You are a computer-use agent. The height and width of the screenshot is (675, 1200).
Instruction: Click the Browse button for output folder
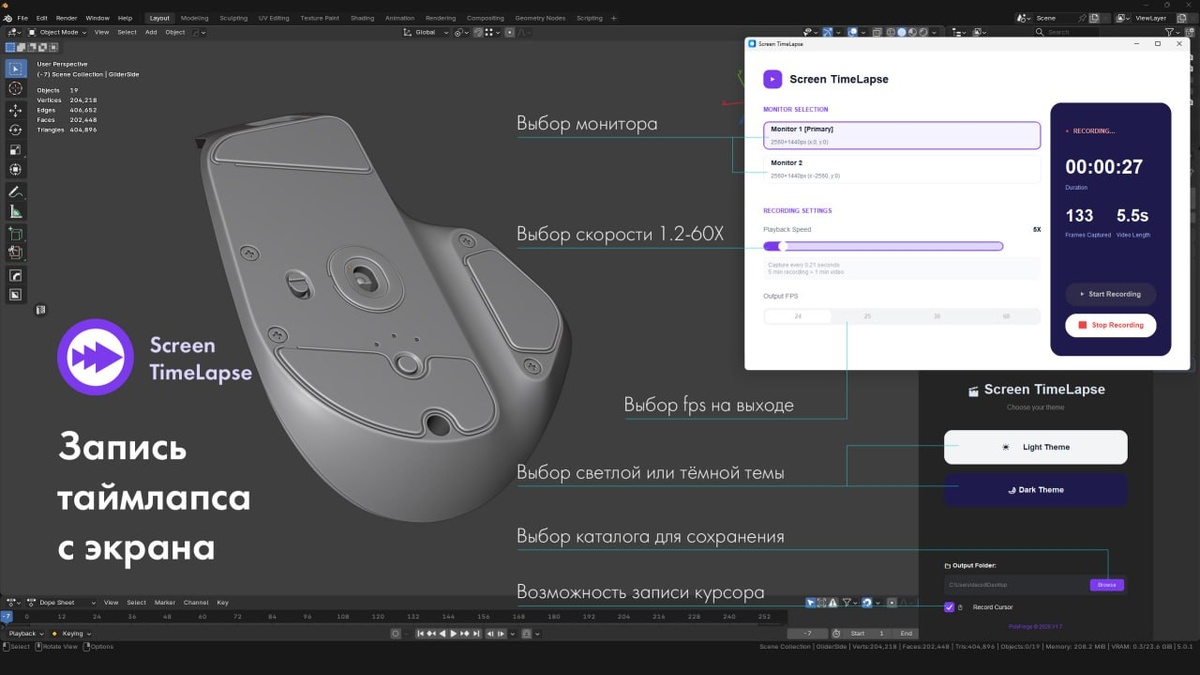click(1107, 585)
